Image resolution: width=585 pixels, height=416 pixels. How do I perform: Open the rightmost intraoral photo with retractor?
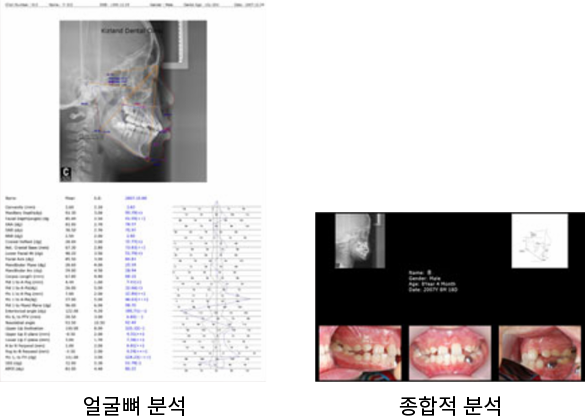540,353
